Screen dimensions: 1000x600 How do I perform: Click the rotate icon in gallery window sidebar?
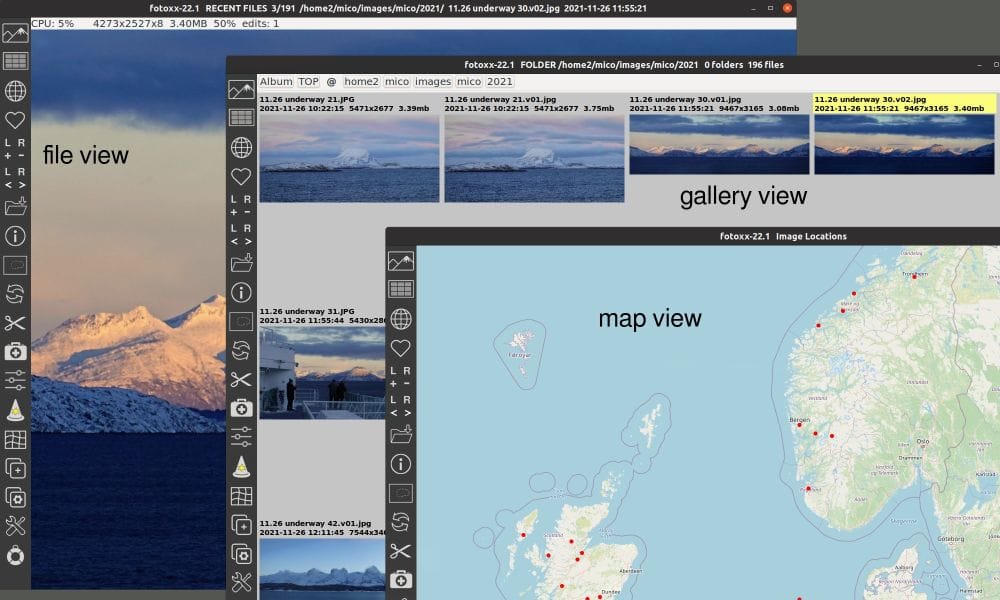[x=241, y=351]
